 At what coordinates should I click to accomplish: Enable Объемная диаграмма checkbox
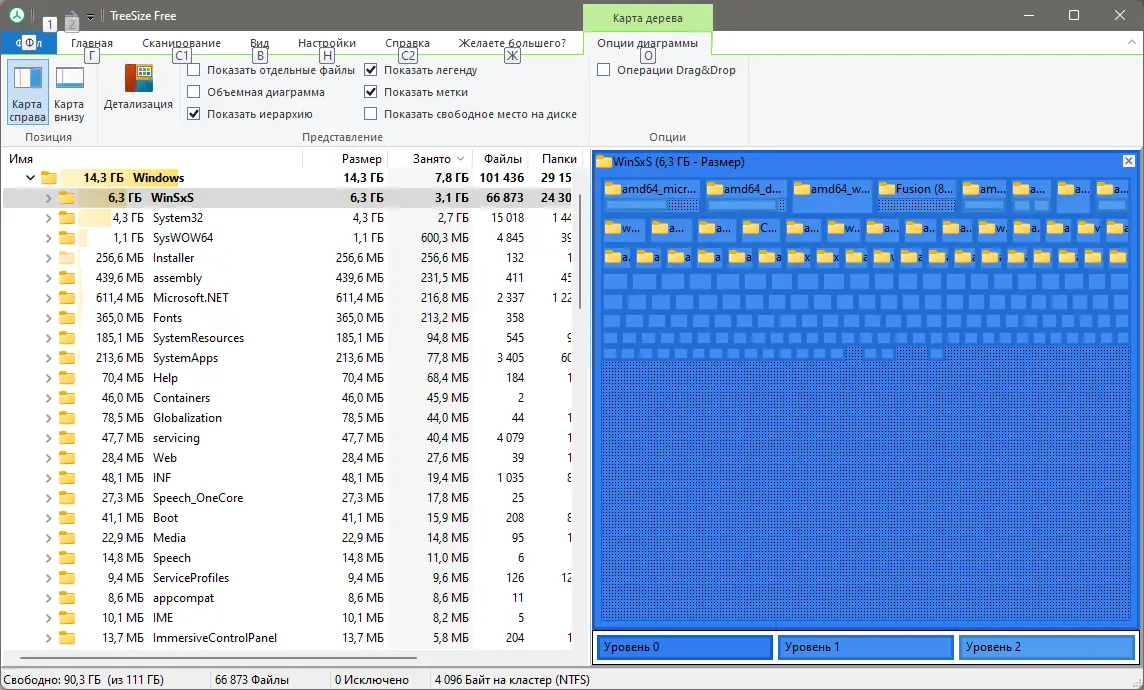pyautogui.click(x=193, y=92)
